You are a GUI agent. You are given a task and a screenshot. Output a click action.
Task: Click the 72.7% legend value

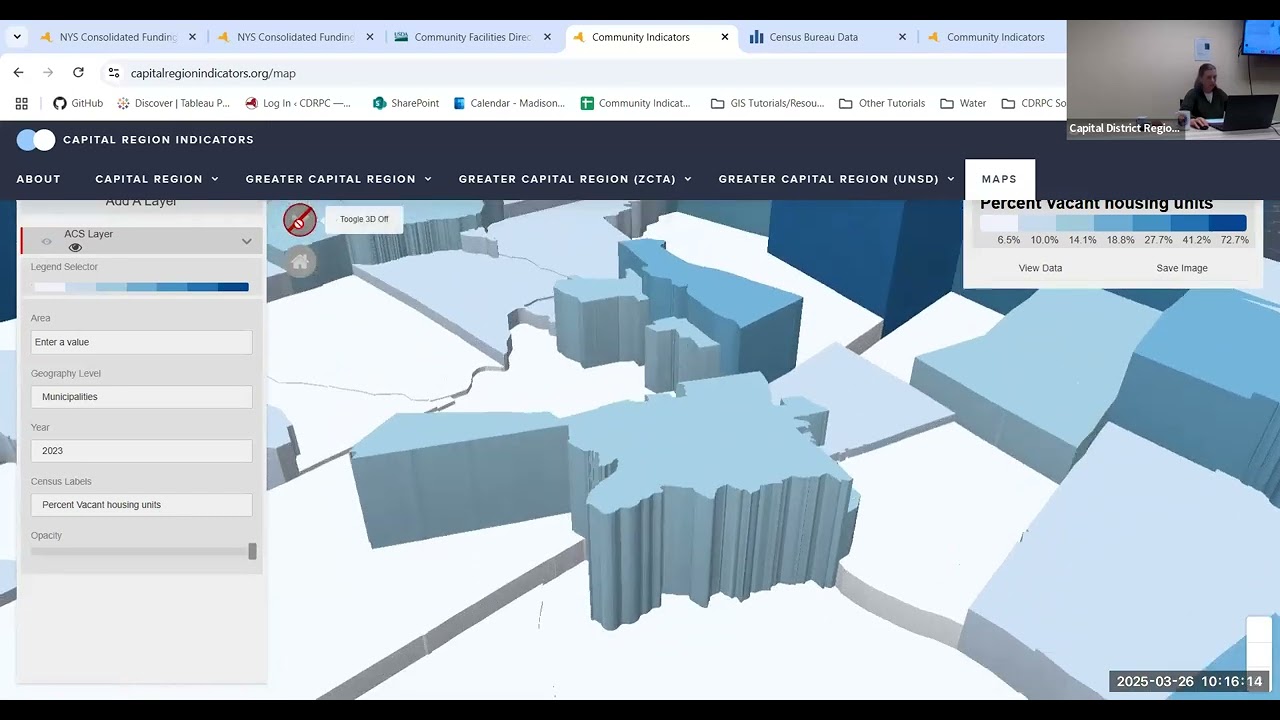(x=1234, y=240)
